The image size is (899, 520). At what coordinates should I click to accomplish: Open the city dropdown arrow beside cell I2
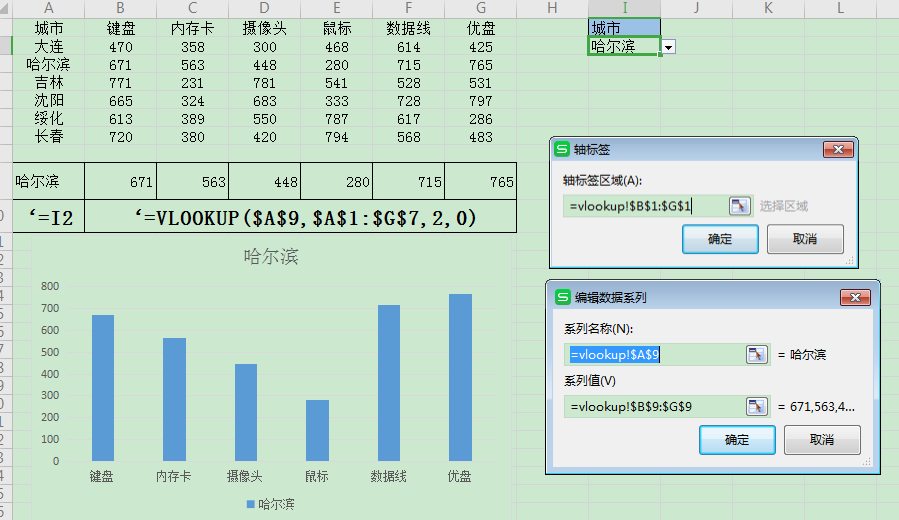[669, 48]
